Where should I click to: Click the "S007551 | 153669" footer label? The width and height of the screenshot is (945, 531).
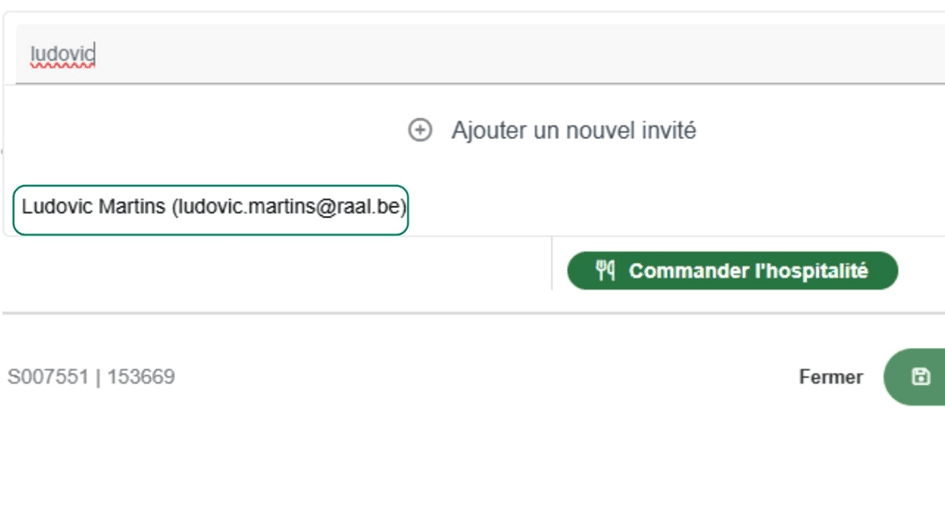click(91, 377)
